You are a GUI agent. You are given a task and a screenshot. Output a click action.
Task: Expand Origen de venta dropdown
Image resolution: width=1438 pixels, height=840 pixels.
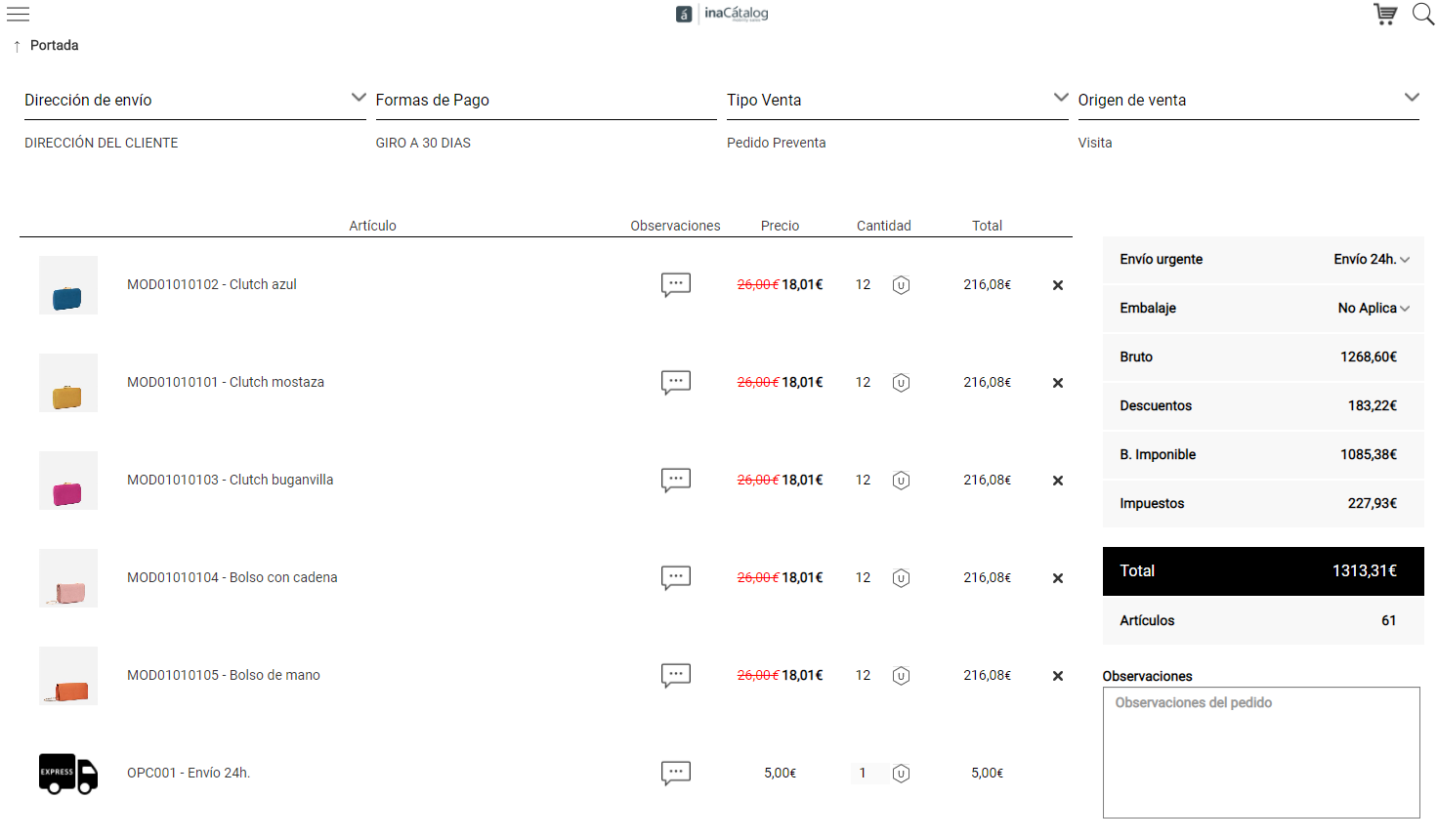pos(1412,98)
